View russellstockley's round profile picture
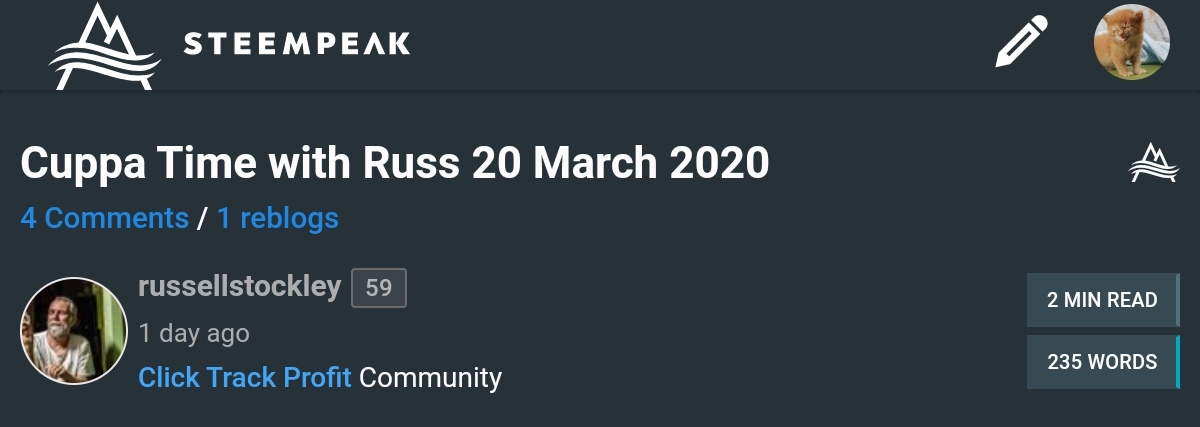The width and height of the screenshot is (1200, 427). click(74, 331)
